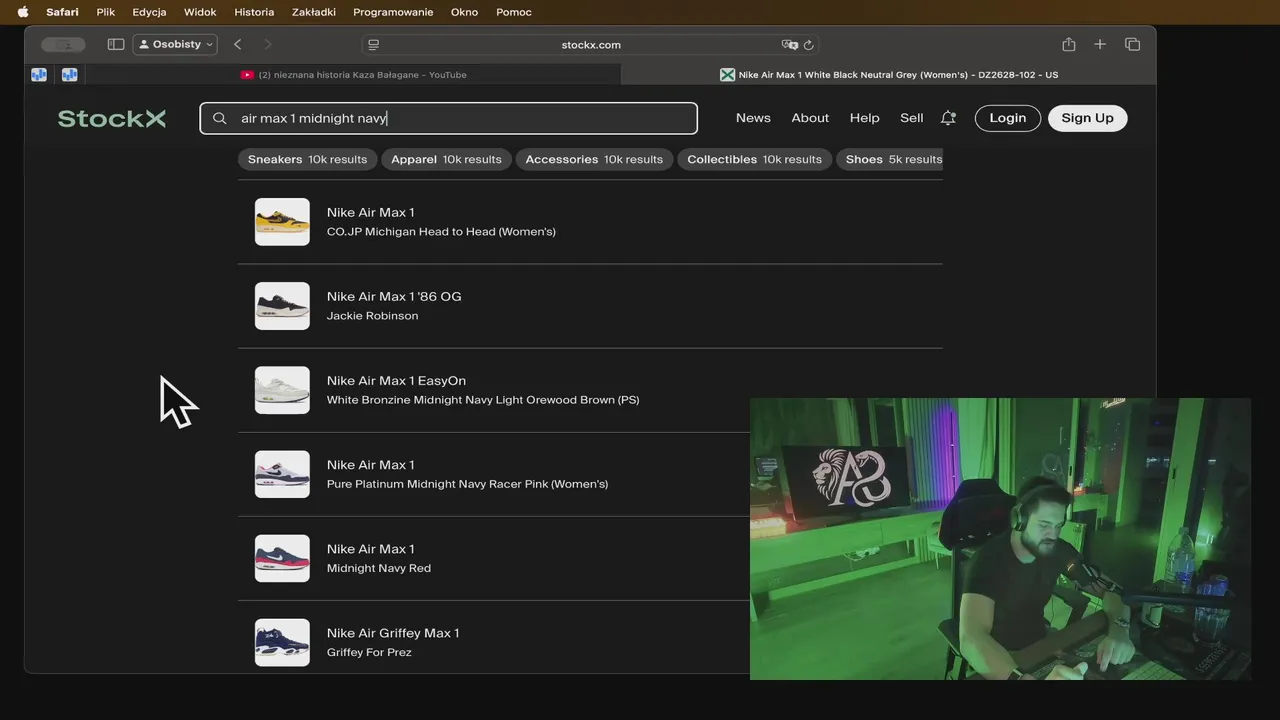Open the About link

point(810,118)
